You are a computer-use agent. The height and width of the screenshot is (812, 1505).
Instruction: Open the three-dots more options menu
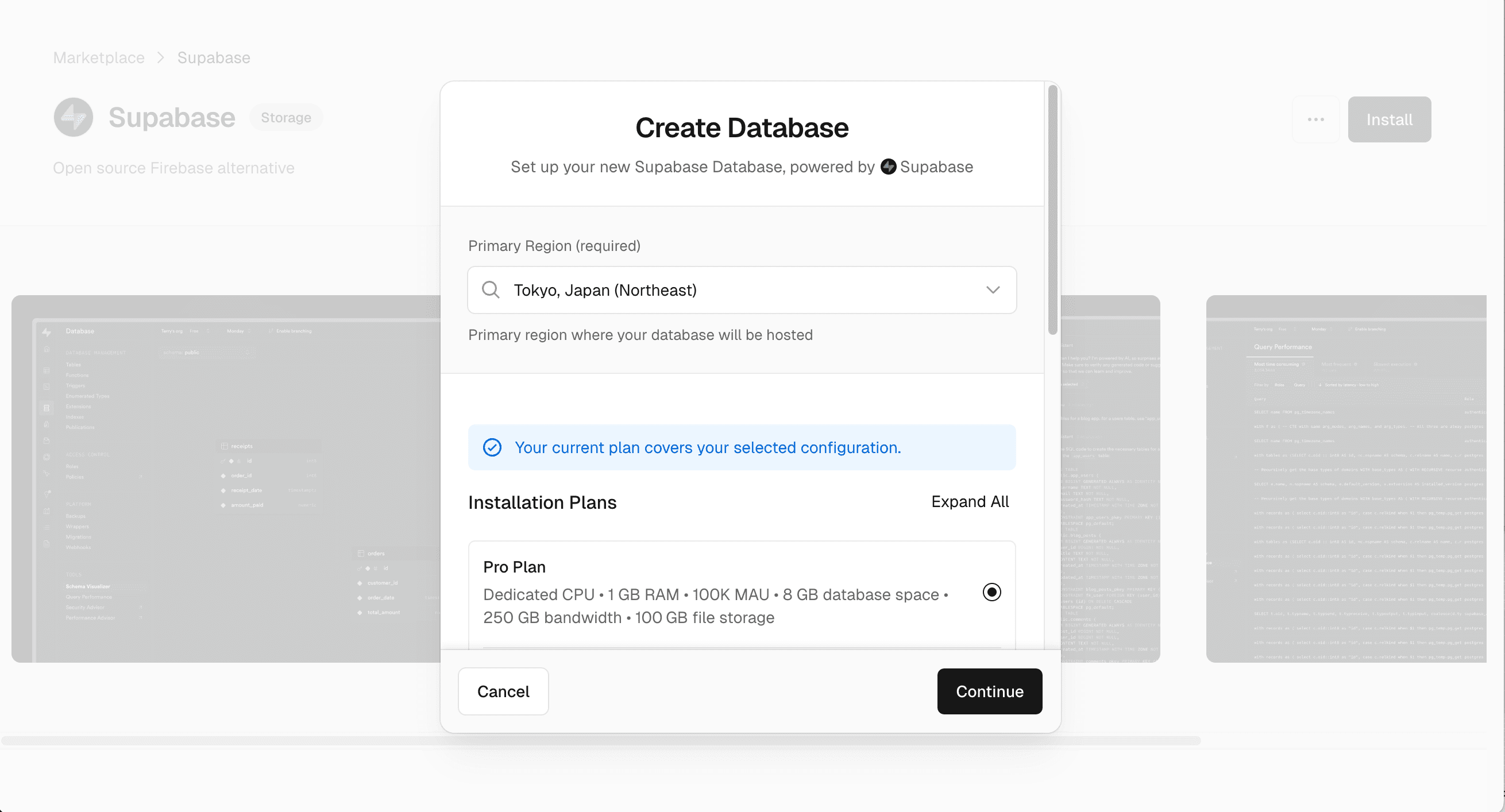pos(1315,119)
